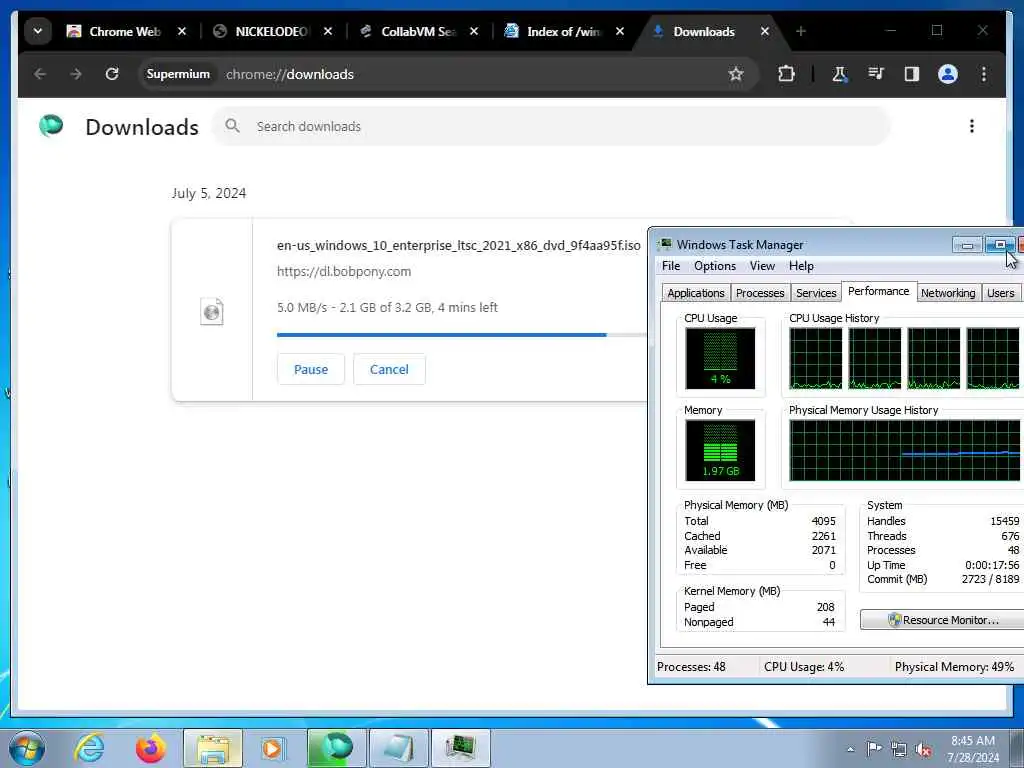Close the CollabVM tab
The height and width of the screenshot is (768, 1024).
click(474, 31)
